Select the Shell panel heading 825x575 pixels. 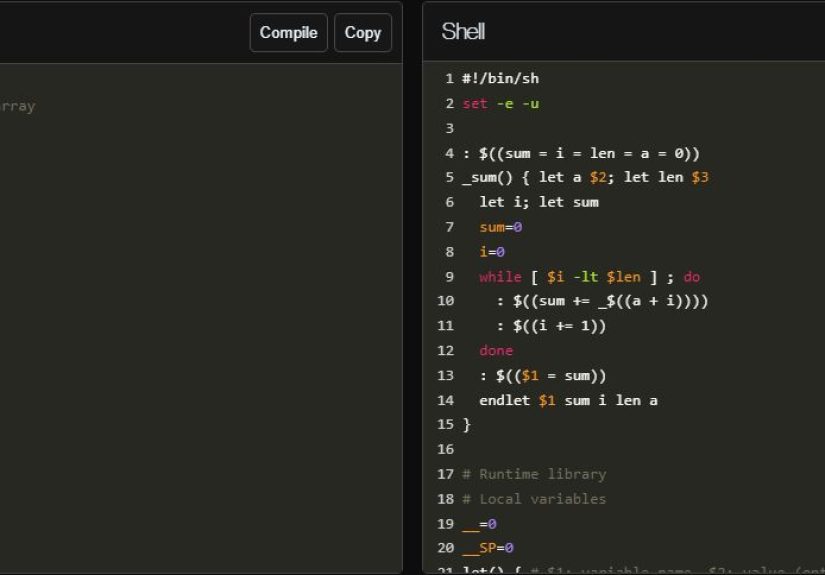pos(463,32)
